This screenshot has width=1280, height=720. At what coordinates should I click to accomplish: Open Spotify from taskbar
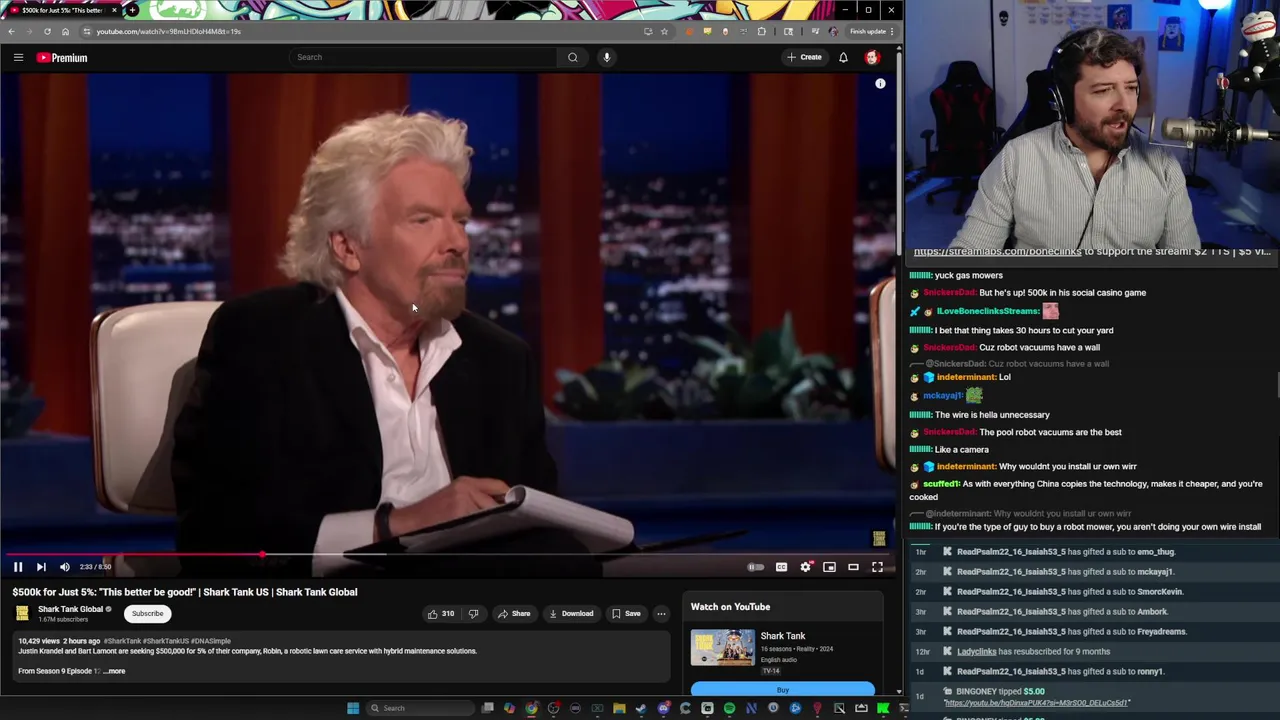coord(729,708)
